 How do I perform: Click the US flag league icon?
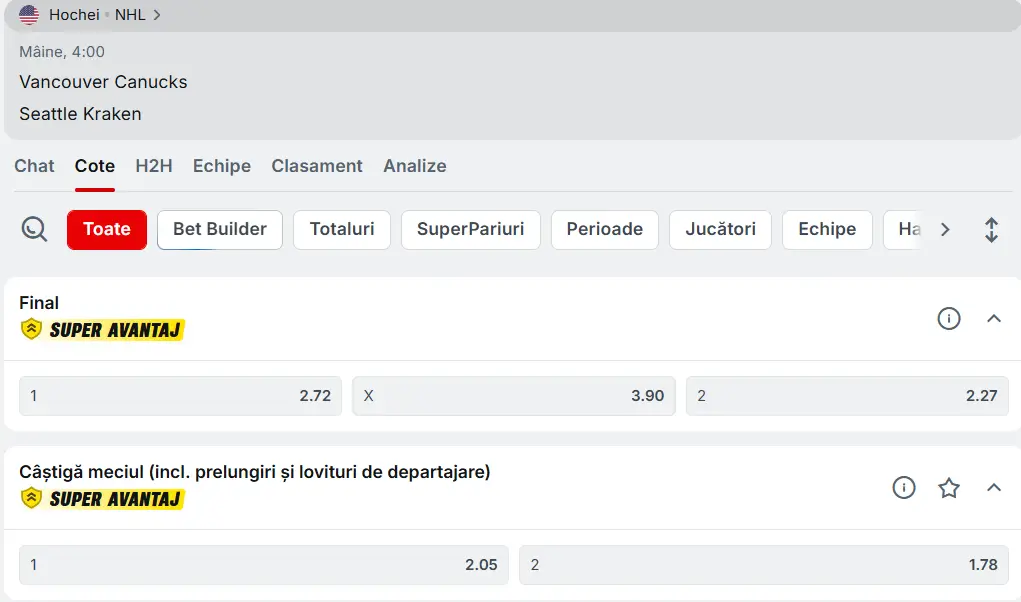30,15
